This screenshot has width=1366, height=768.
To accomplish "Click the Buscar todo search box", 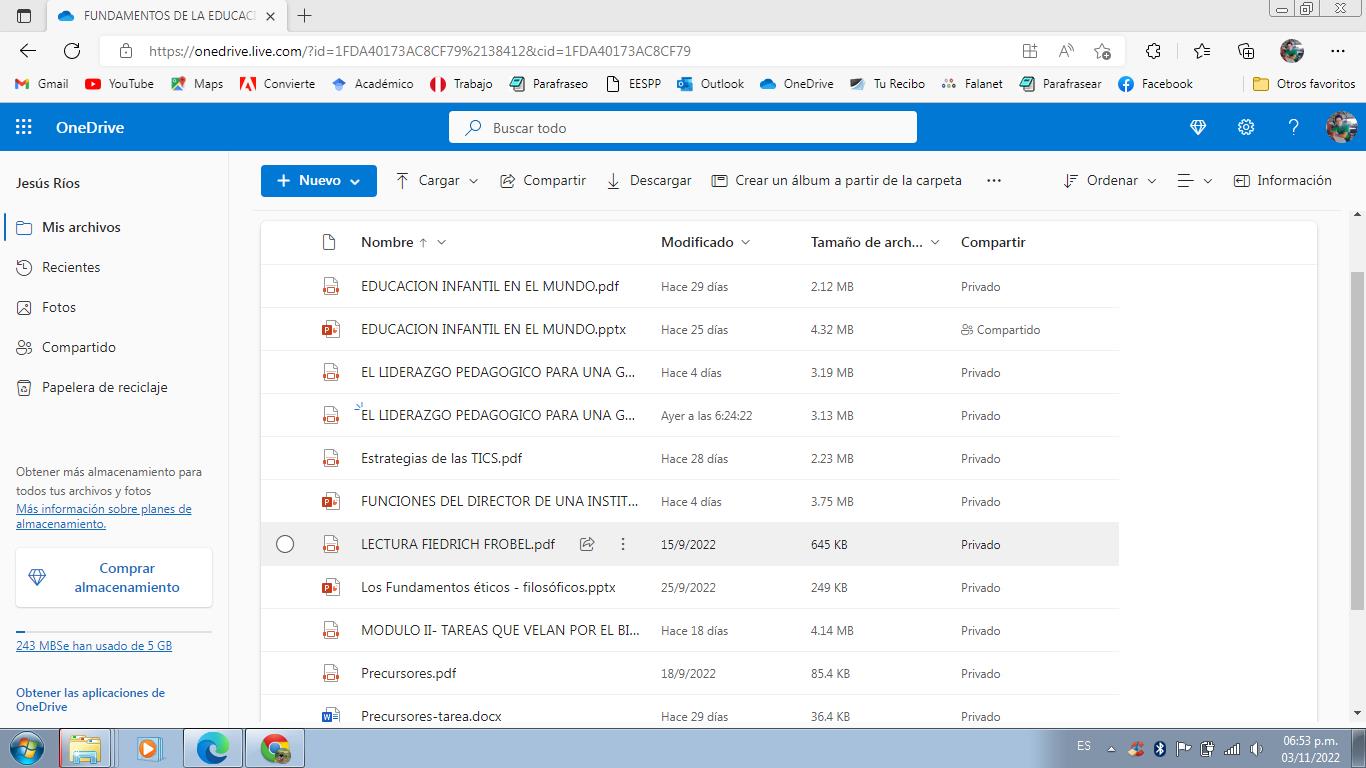I will [x=682, y=128].
